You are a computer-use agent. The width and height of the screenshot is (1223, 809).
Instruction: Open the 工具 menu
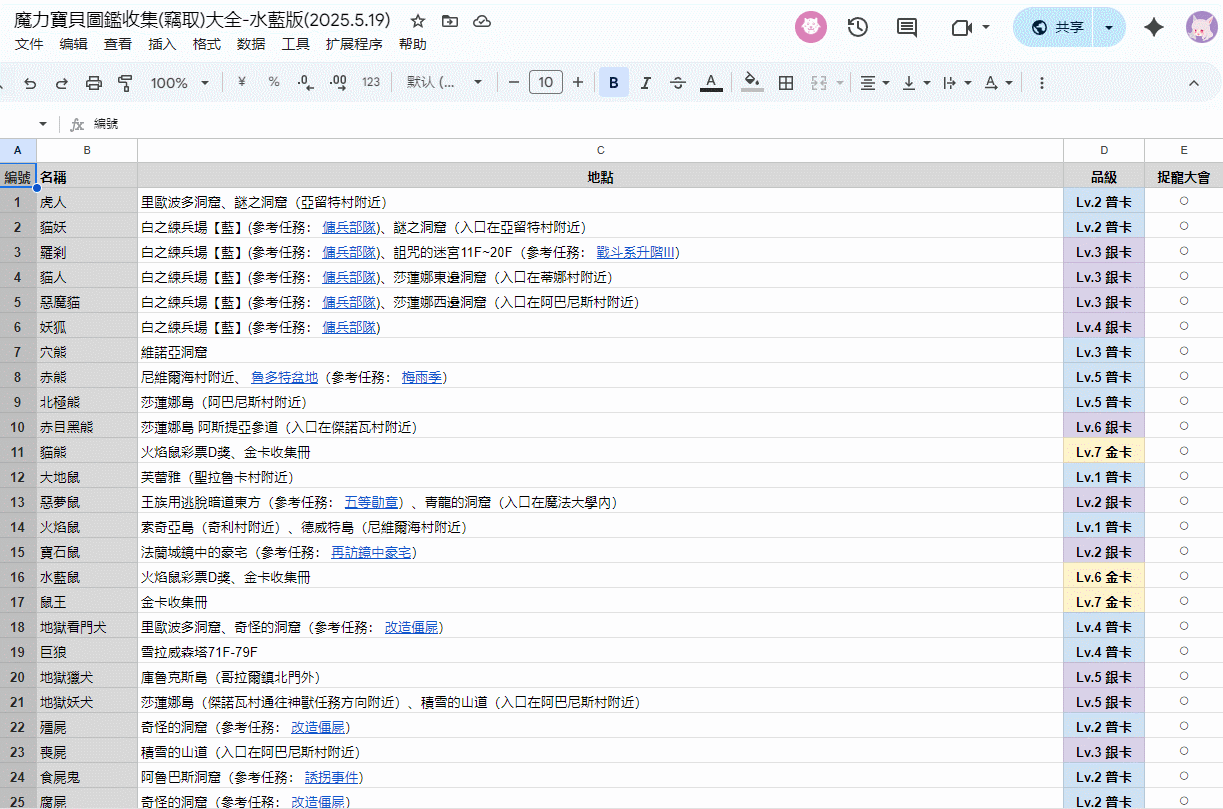296,44
